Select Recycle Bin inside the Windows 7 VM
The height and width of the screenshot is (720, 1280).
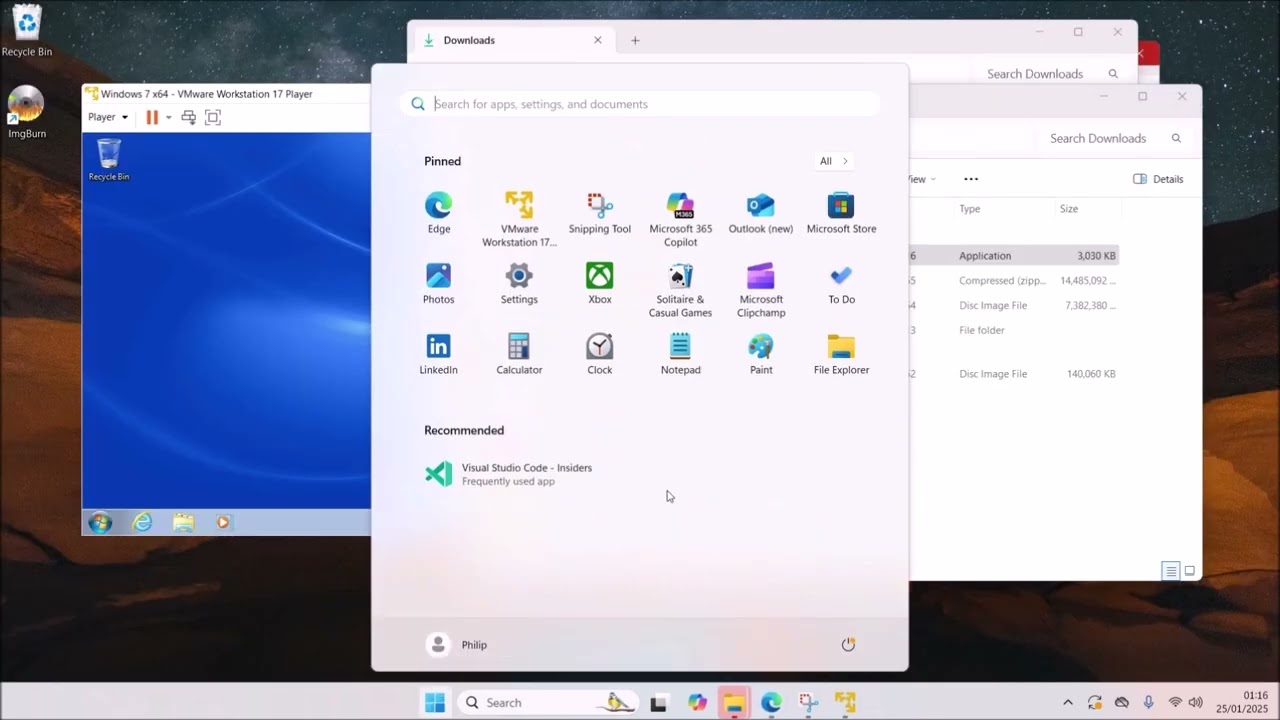109,160
